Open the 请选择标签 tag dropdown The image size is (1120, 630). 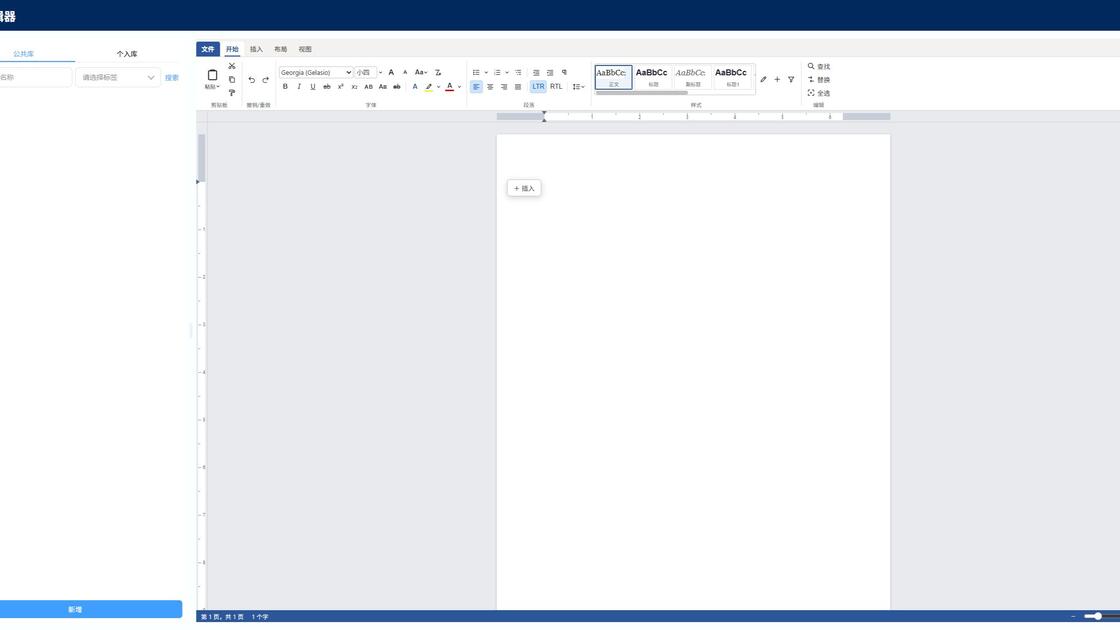[117, 77]
